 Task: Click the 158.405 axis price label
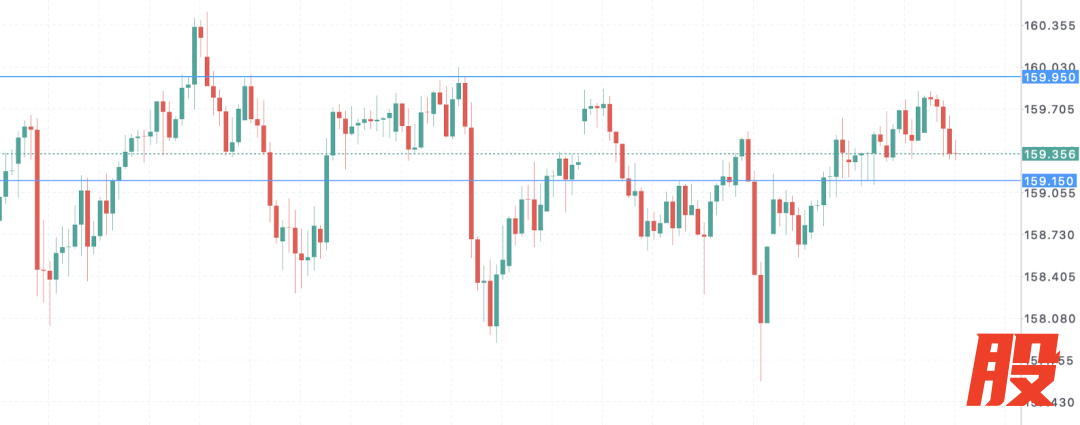[1049, 277]
